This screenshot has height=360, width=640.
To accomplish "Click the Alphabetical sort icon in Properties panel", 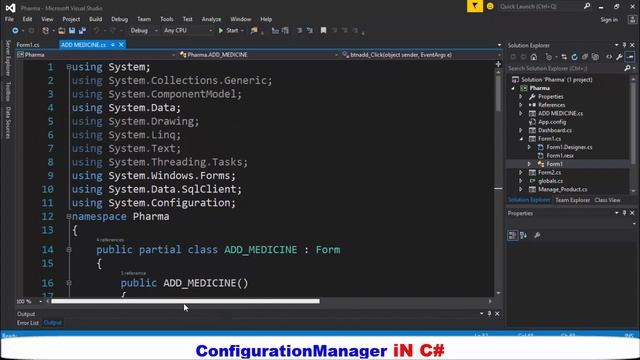I will pos(524,235).
